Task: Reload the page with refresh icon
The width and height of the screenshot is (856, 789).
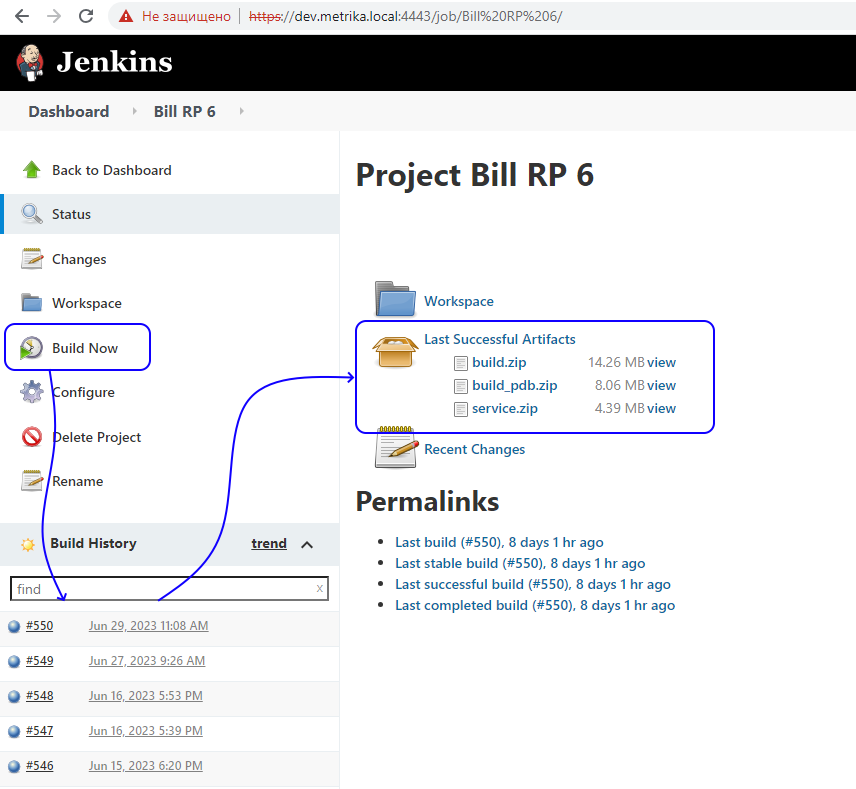Action: pyautogui.click(x=86, y=16)
